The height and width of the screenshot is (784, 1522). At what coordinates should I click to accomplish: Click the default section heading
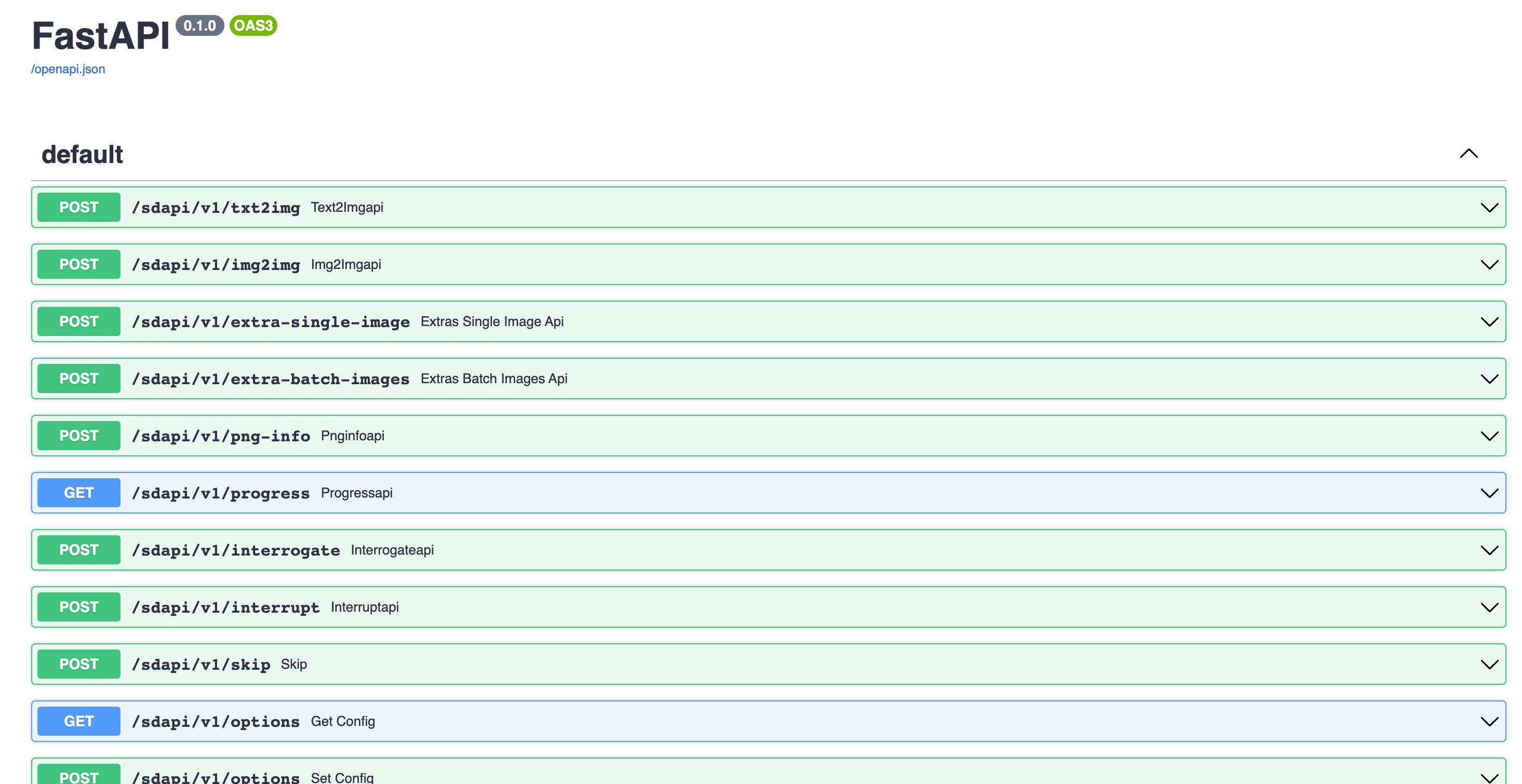point(82,155)
